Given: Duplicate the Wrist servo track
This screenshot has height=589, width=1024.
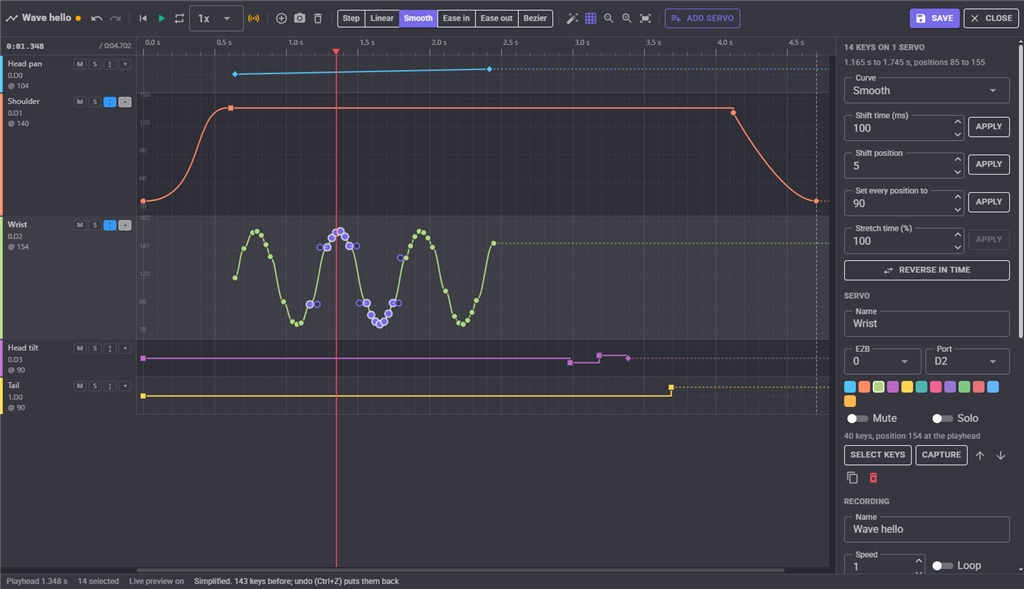Looking at the screenshot, I should [x=852, y=478].
